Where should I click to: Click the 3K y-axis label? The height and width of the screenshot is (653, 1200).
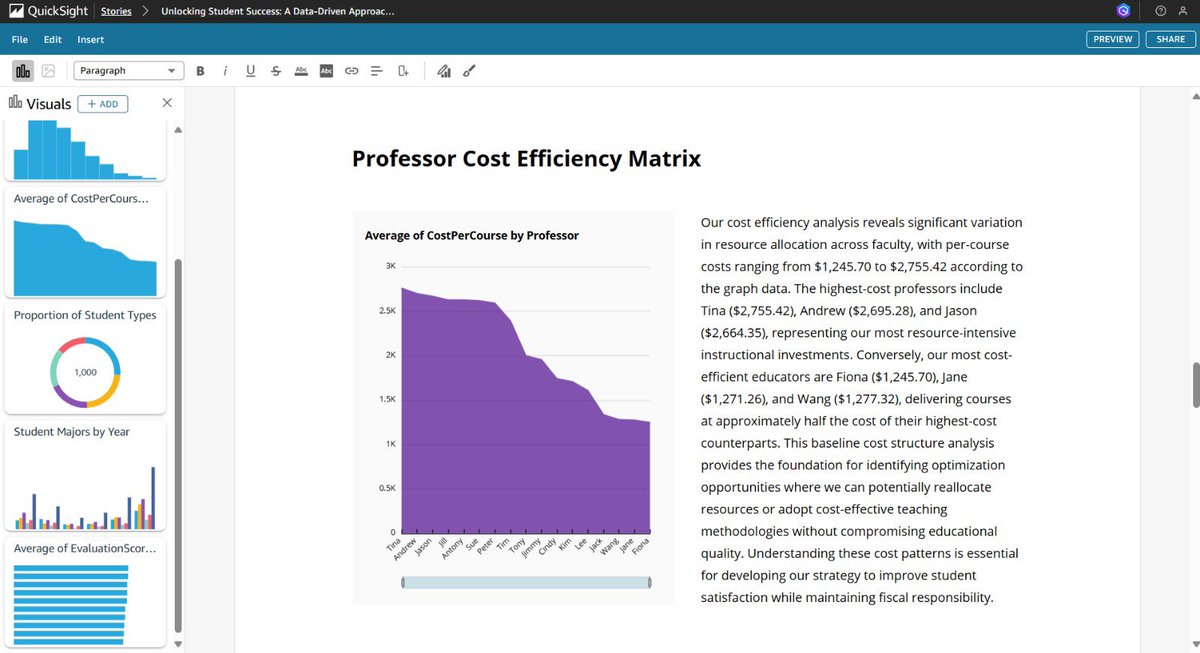tap(391, 266)
